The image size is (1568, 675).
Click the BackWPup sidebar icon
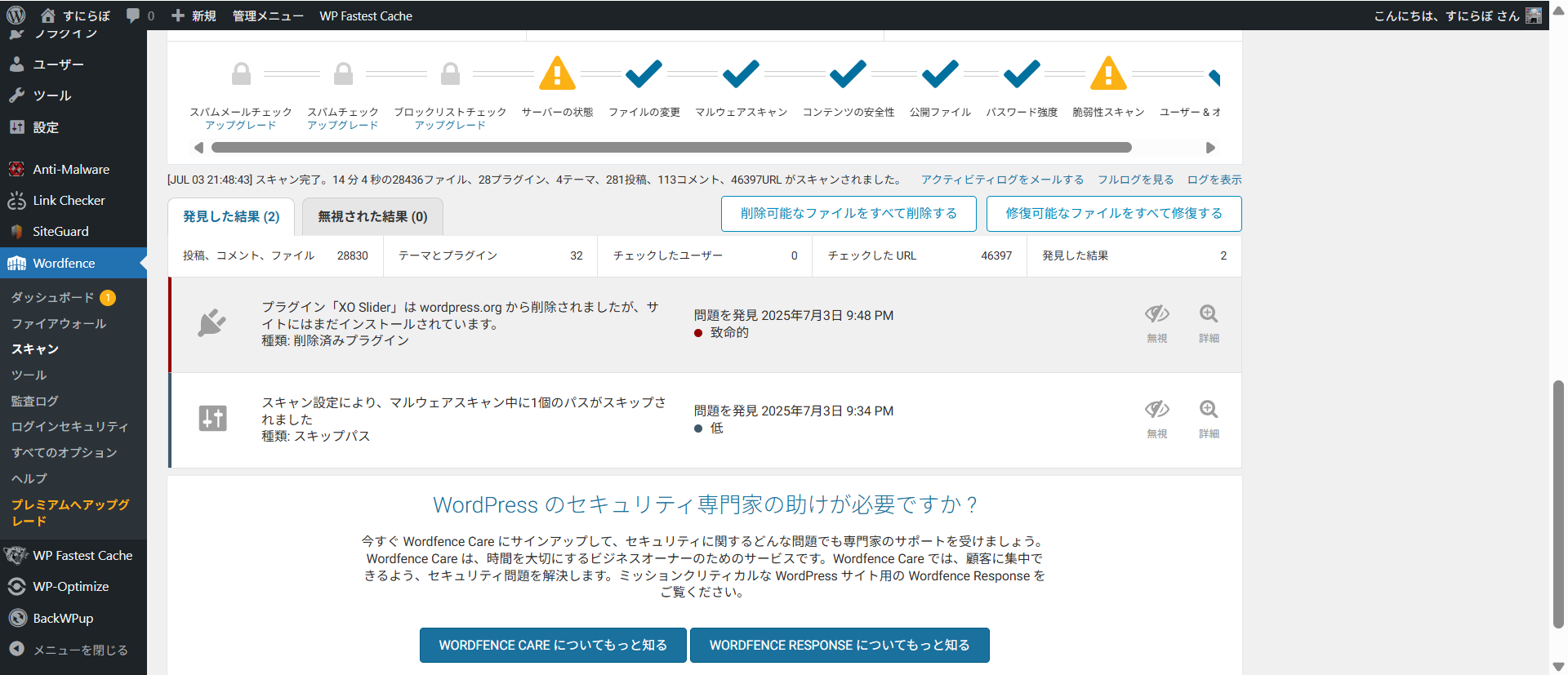(17, 618)
